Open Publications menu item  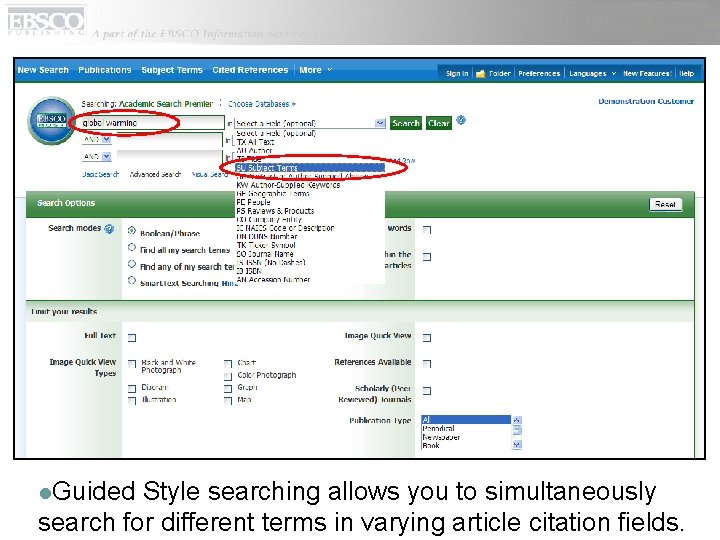click(x=105, y=70)
